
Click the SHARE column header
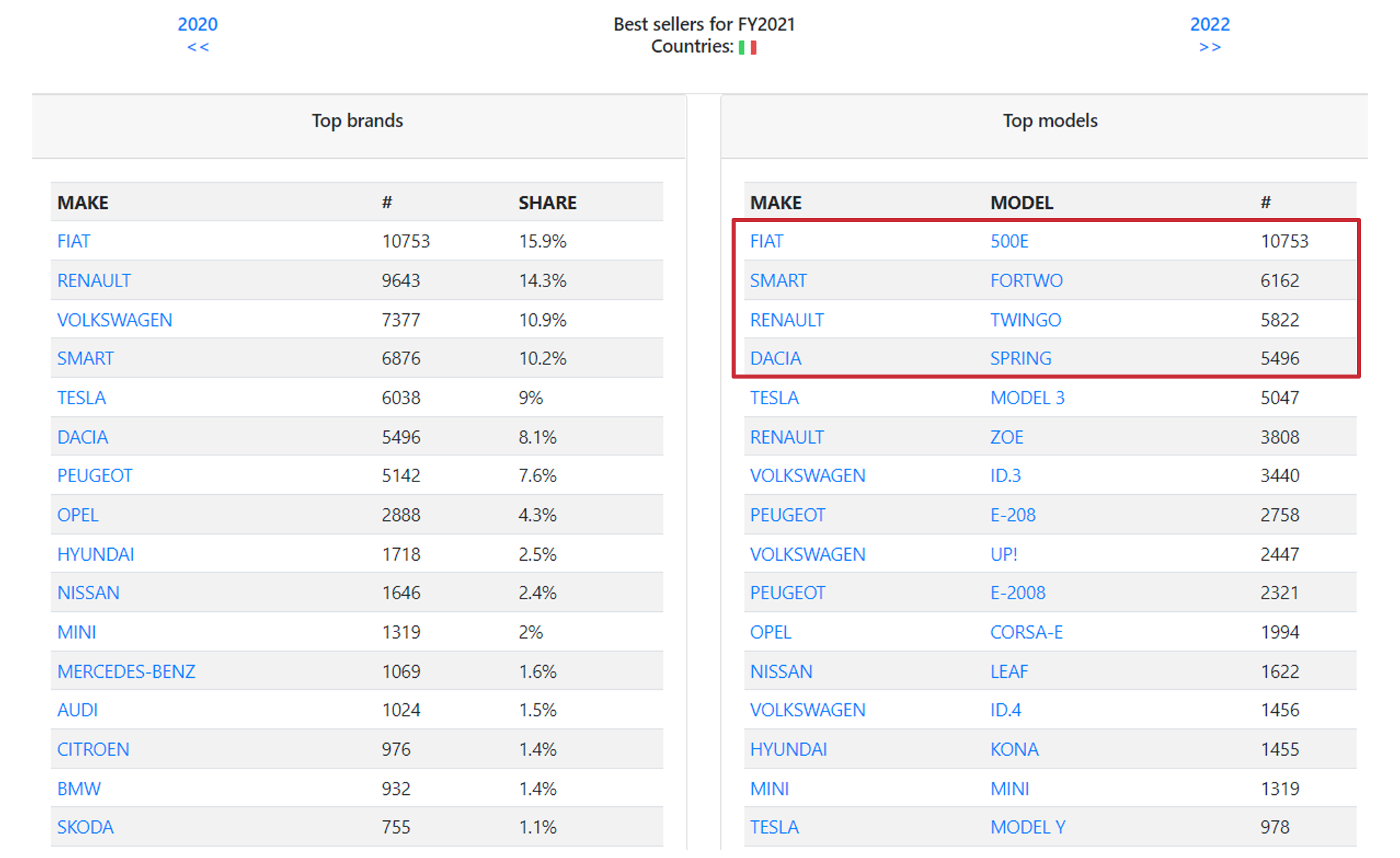pos(547,202)
